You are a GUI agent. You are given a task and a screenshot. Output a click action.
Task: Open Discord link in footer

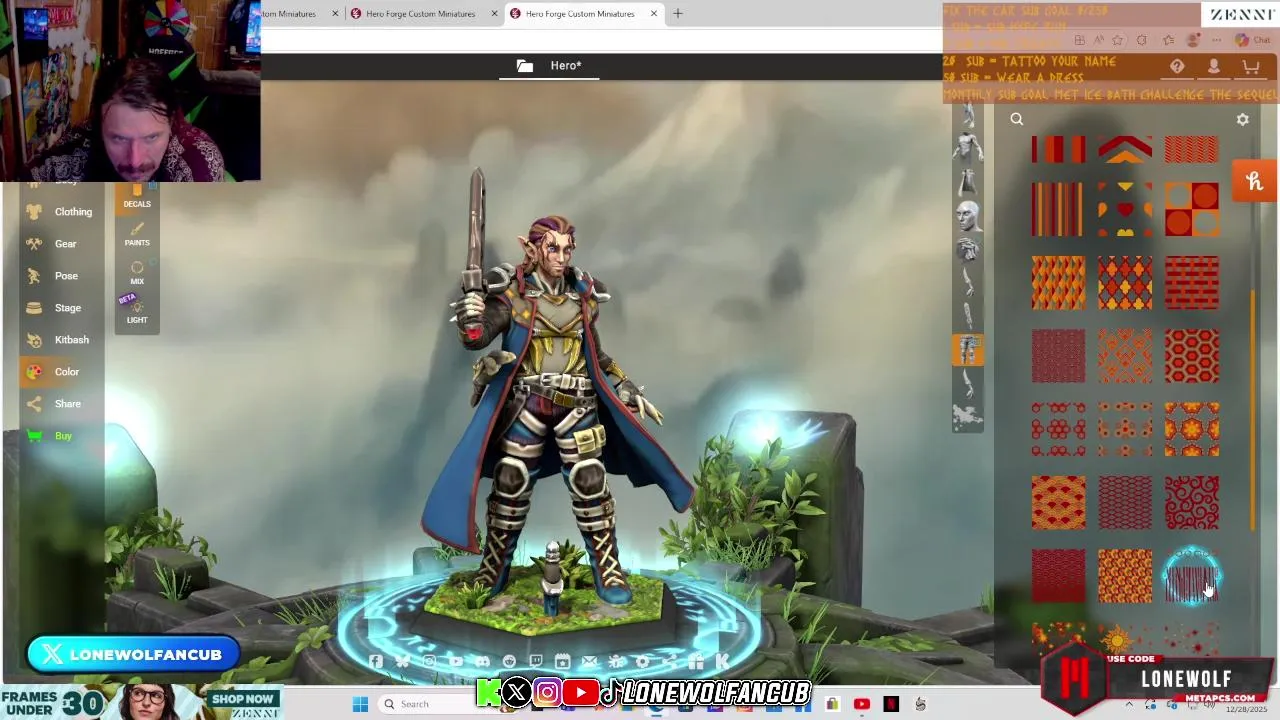482,661
